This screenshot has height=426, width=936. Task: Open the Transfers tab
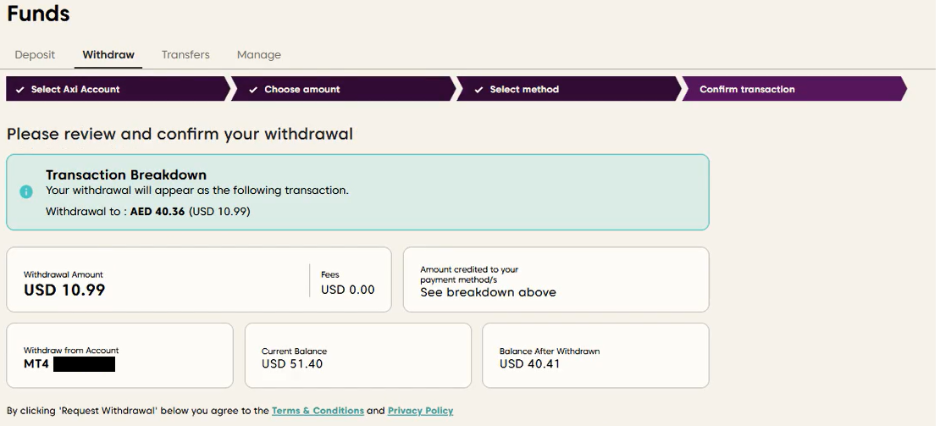[185, 55]
